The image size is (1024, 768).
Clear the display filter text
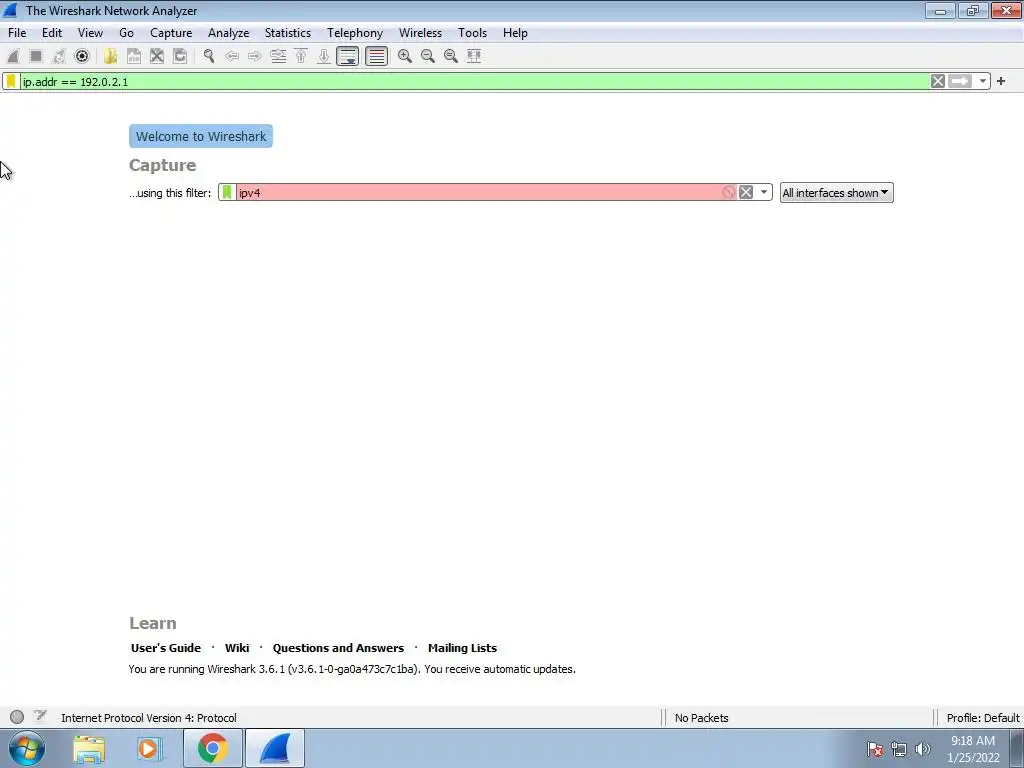click(938, 81)
